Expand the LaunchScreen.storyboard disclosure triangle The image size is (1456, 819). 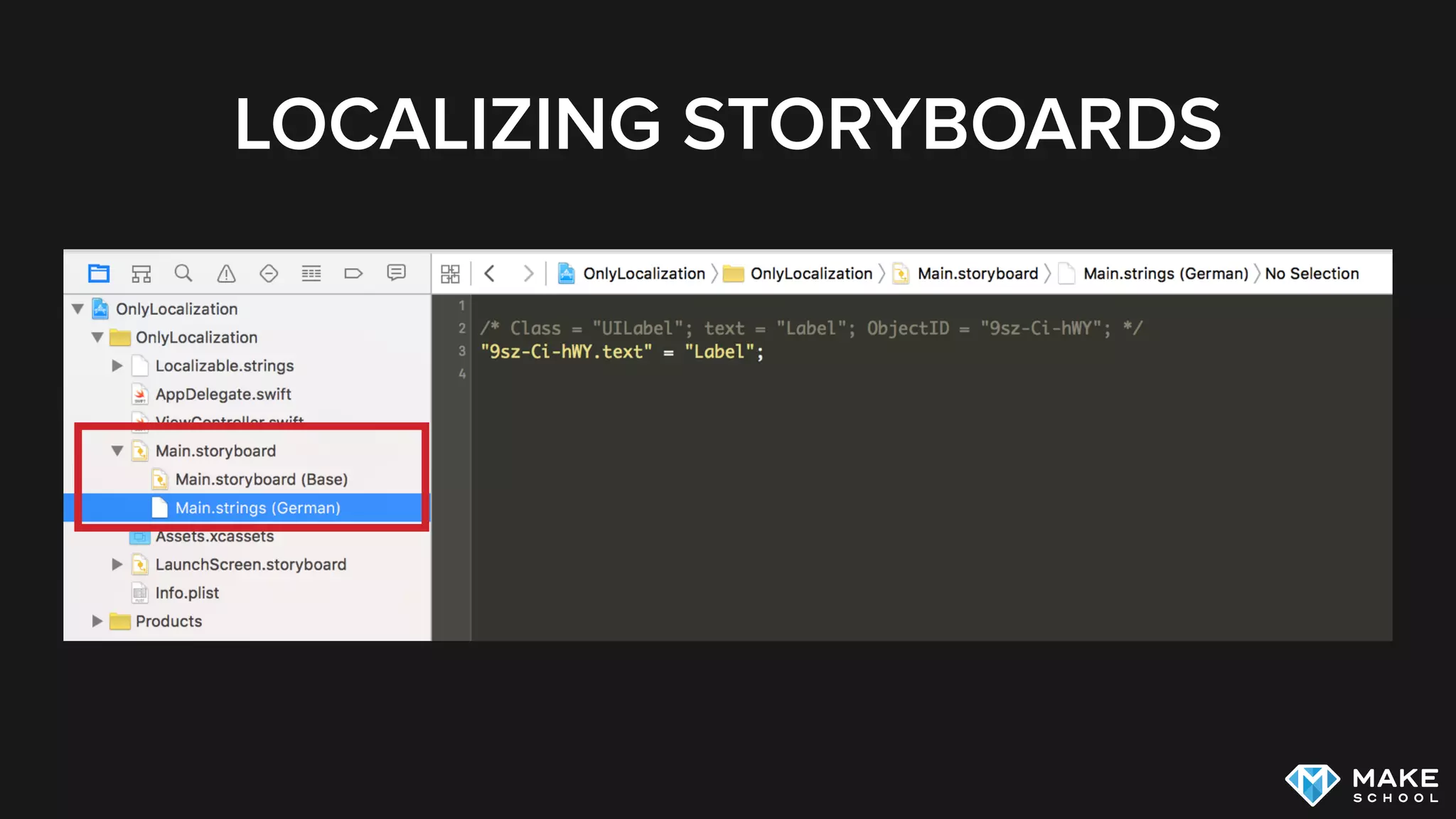pos(117,564)
